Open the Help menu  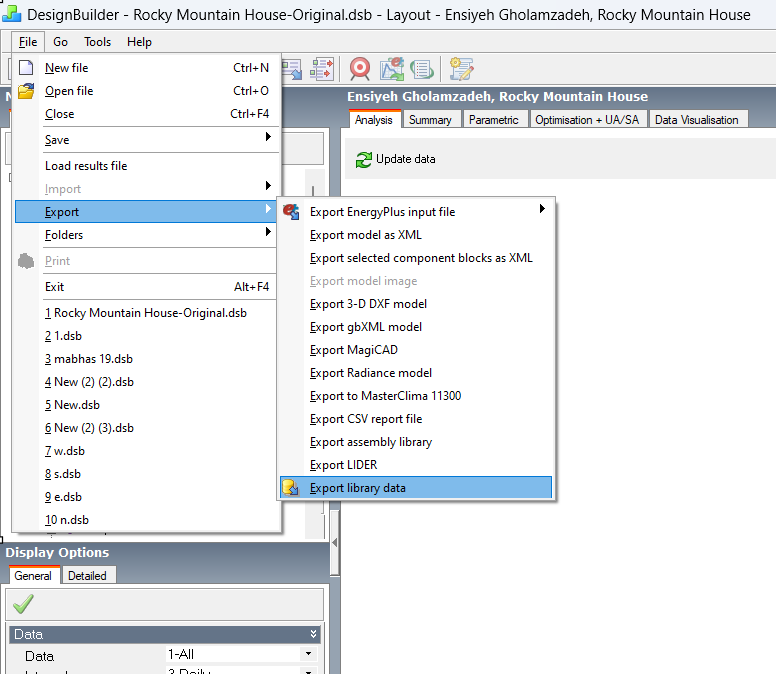[x=140, y=42]
